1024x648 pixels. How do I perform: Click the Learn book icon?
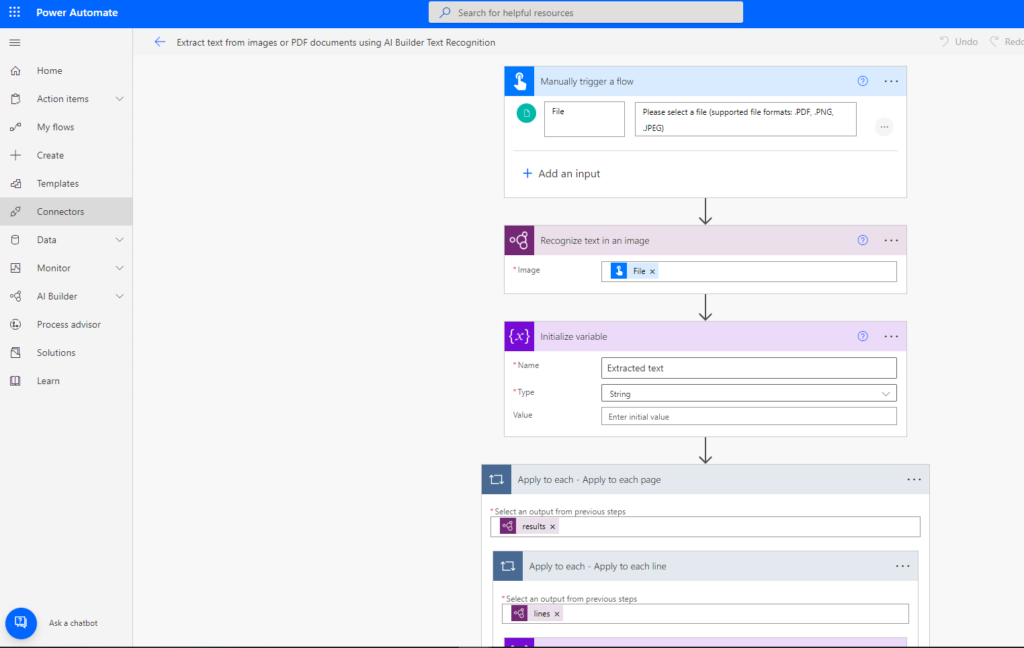click(16, 381)
